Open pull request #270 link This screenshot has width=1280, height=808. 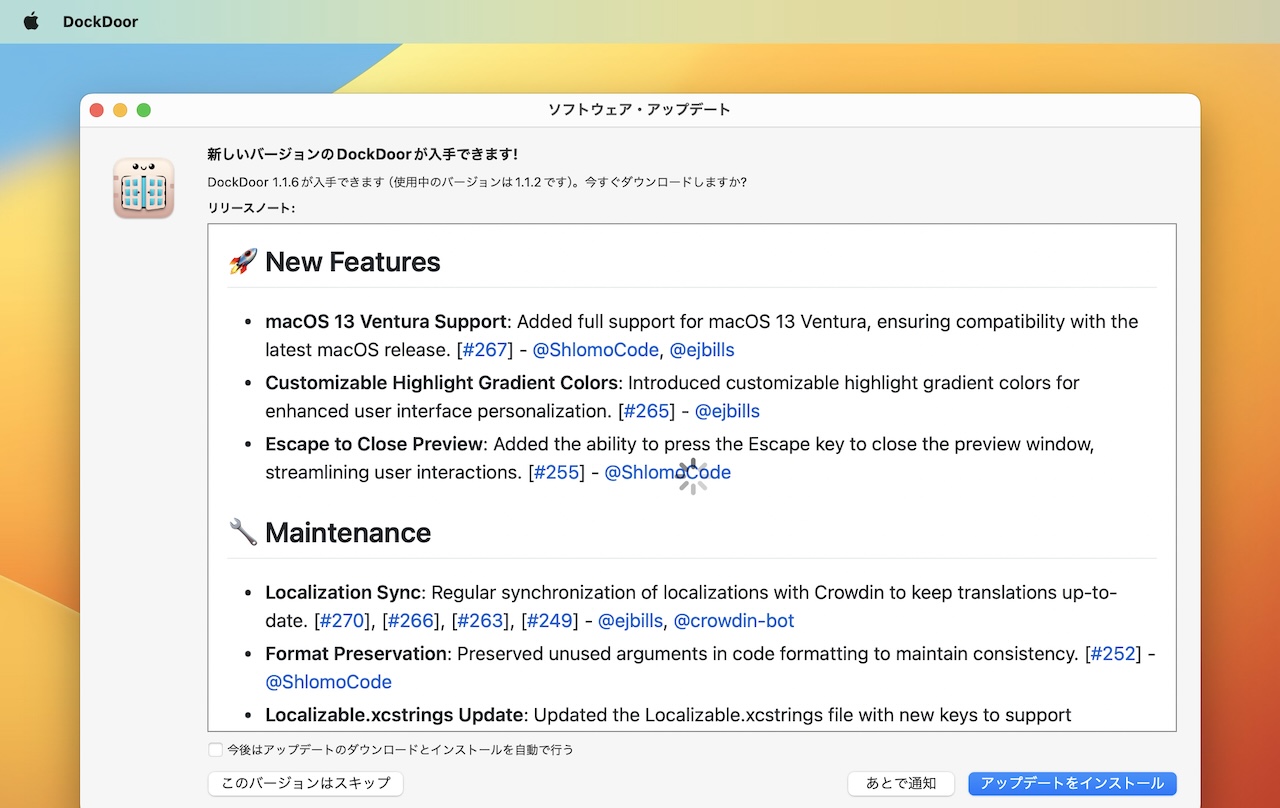click(342, 621)
